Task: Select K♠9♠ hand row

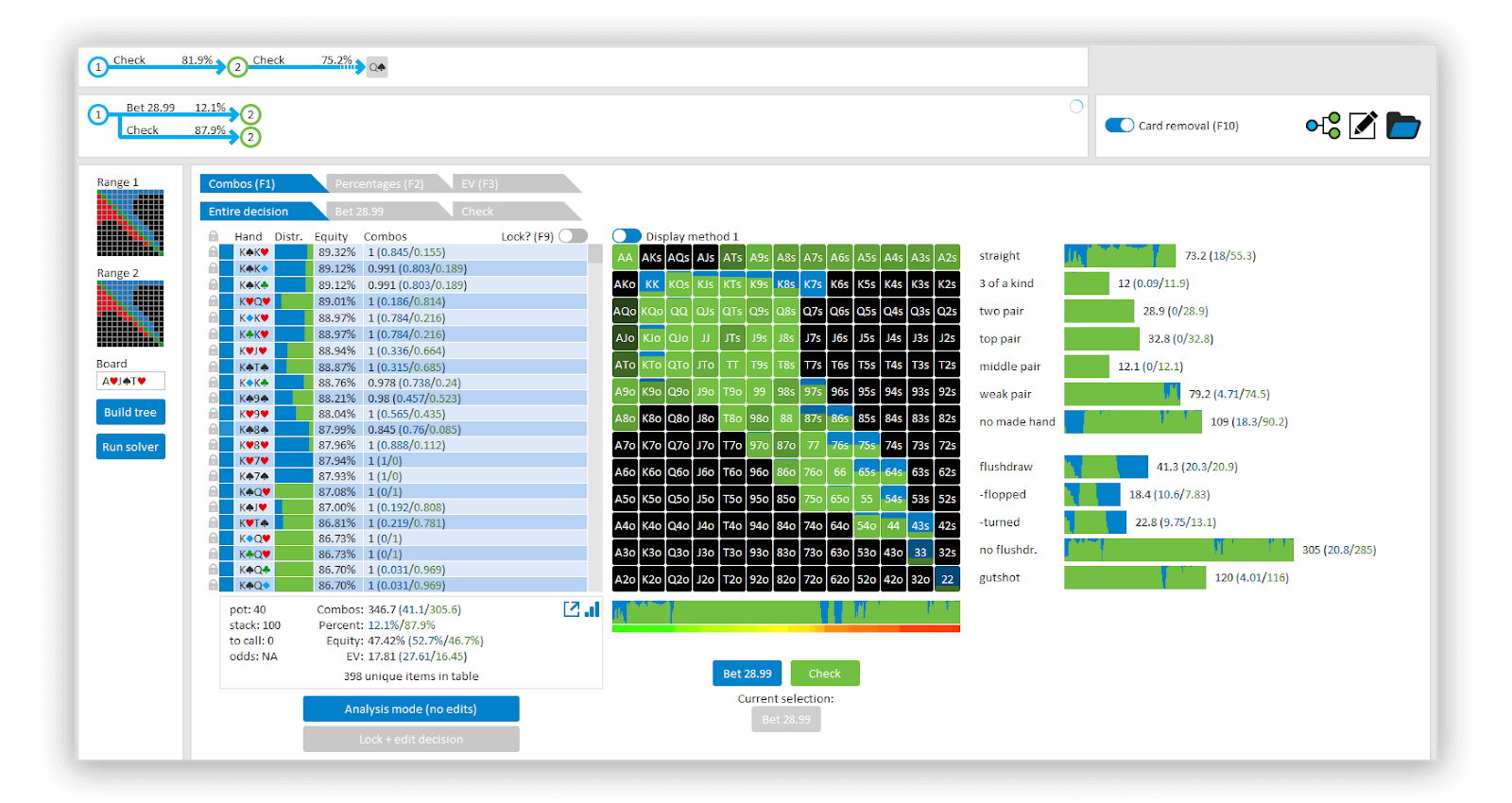Action: [404, 399]
